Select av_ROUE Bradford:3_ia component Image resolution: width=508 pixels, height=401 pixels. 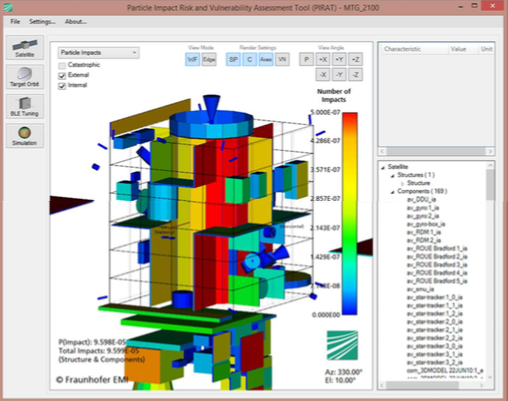(x=437, y=265)
